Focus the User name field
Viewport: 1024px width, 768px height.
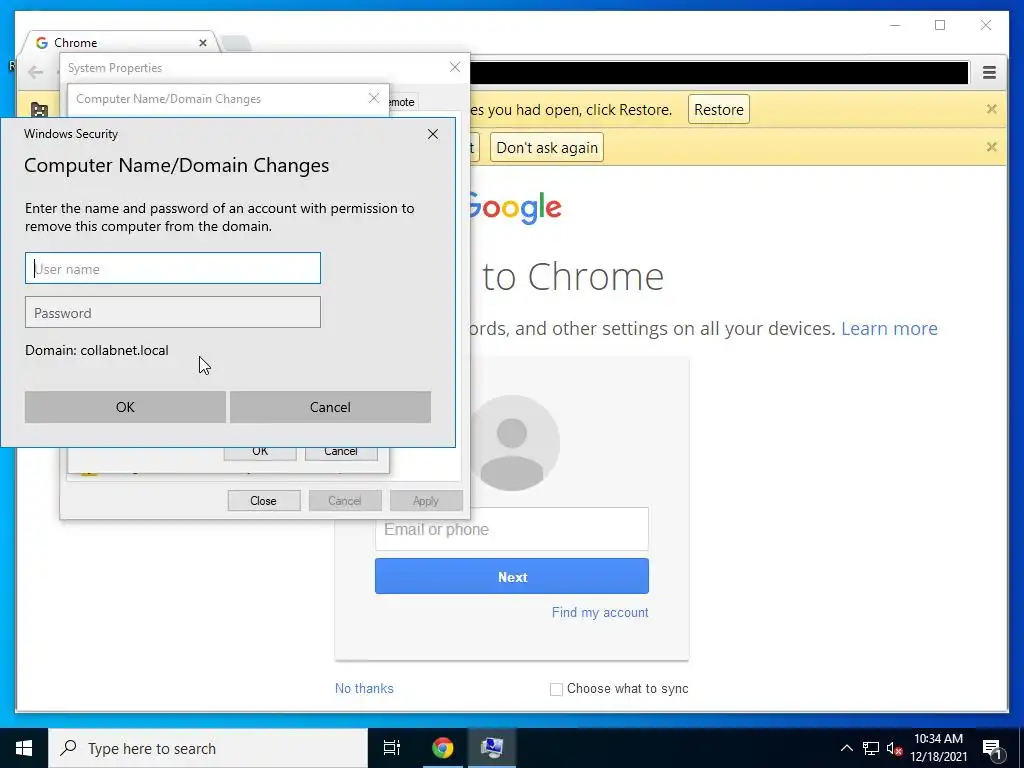click(x=173, y=268)
